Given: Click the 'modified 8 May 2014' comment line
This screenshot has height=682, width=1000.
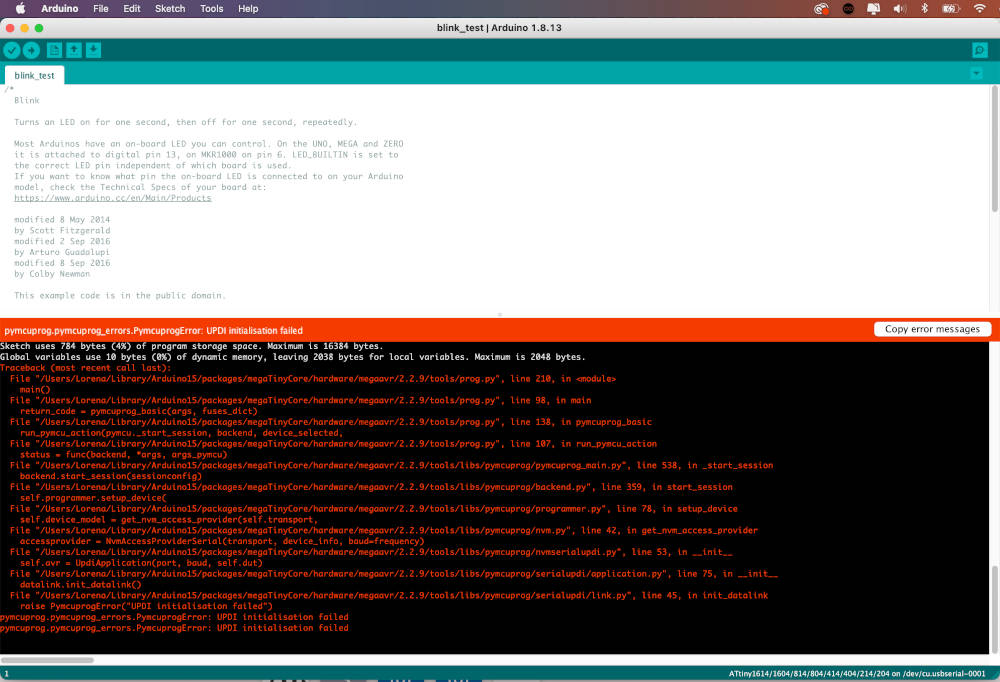Looking at the screenshot, I should click(62, 219).
